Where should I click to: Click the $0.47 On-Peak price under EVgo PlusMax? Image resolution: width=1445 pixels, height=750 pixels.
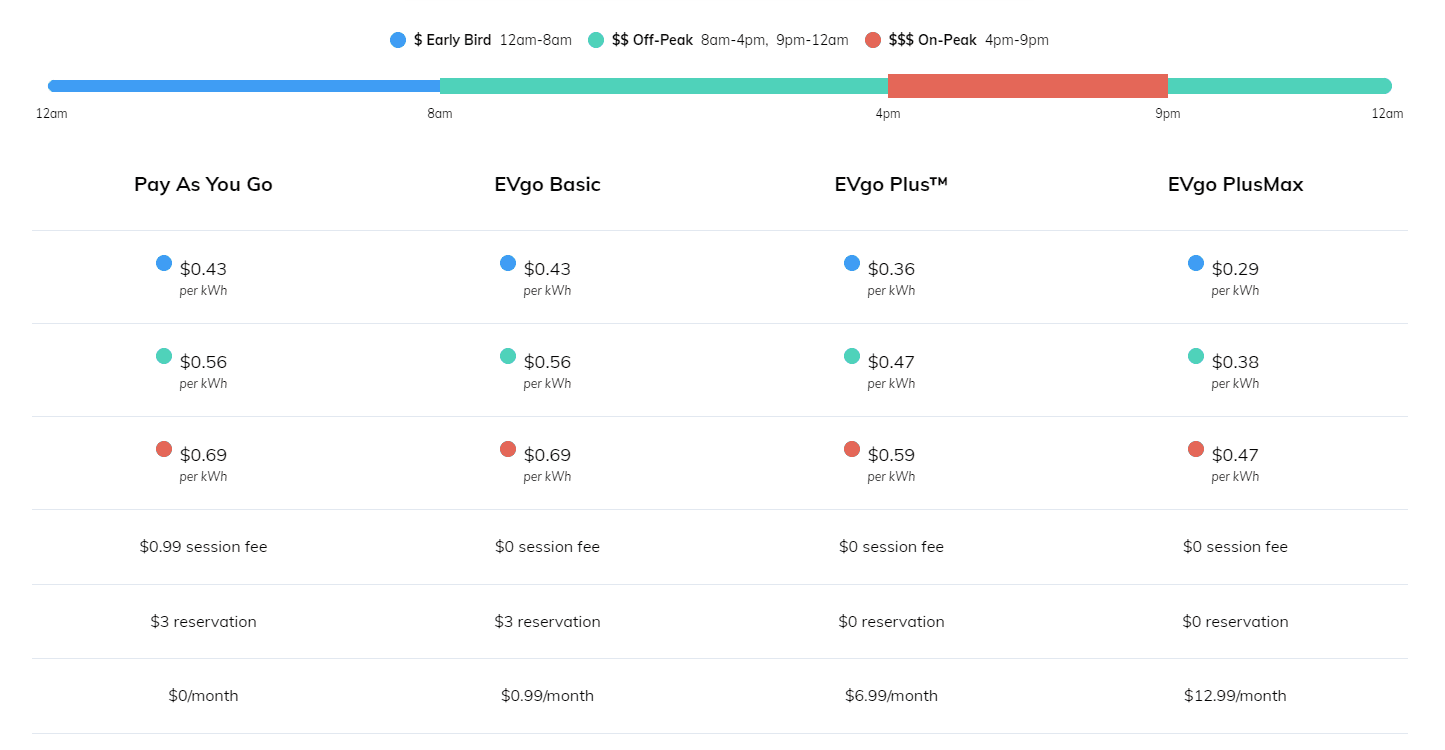coord(1235,455)
